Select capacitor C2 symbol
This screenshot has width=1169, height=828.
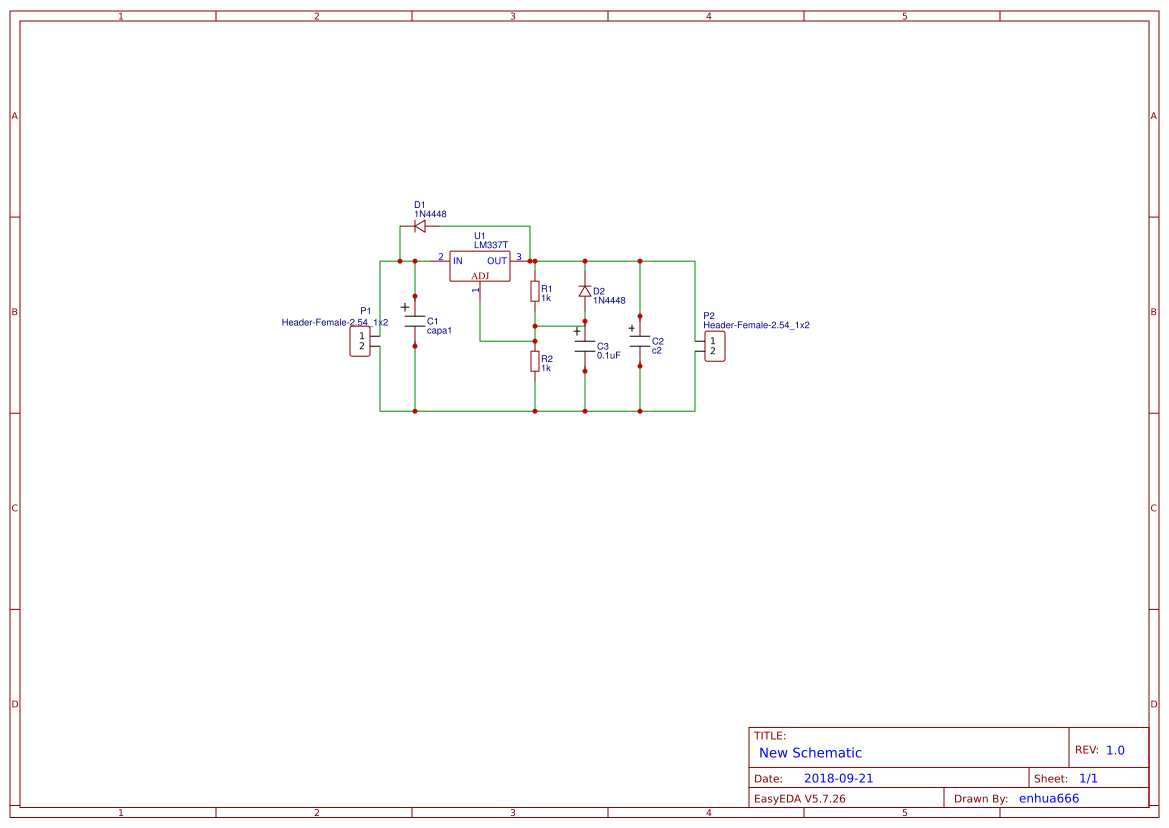click(x=638, y=340)
